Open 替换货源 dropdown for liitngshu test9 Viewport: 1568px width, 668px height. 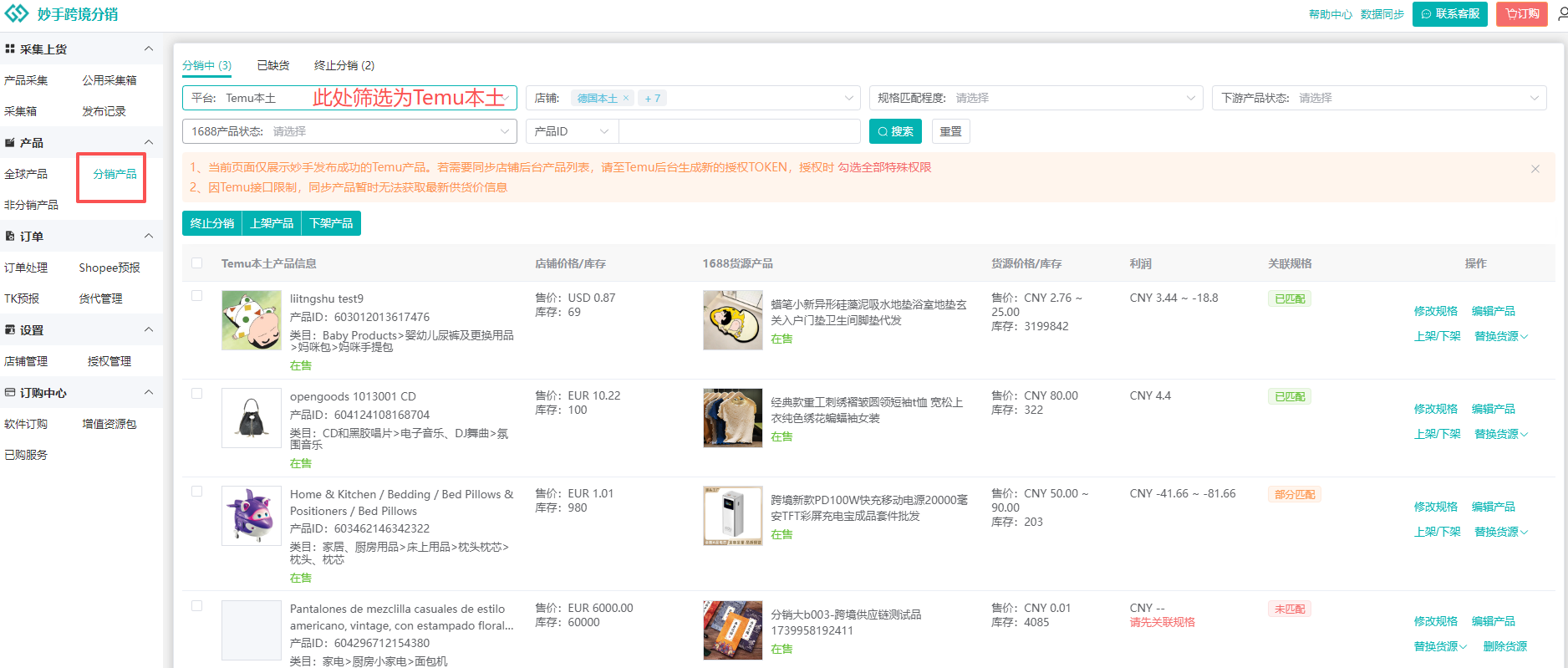click(x=1501, y=336)
